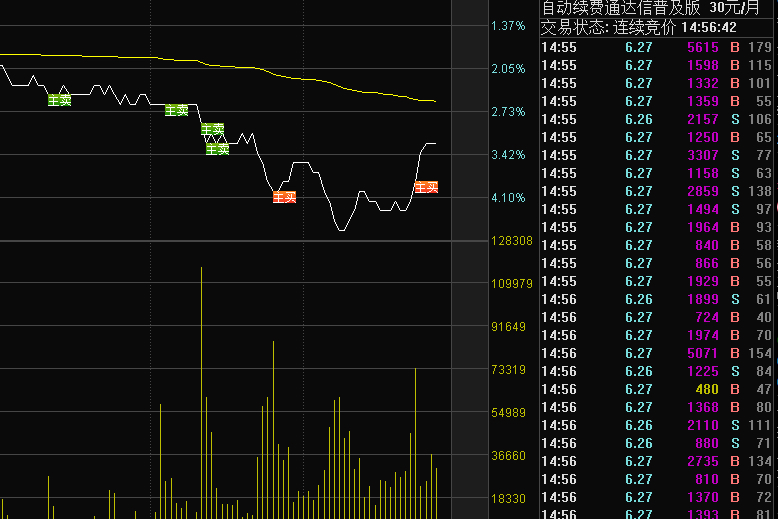Viewport: 778px width, 519px height.
Task: Select trade volume 840 in tick list
Action: [x=707, y=245]
